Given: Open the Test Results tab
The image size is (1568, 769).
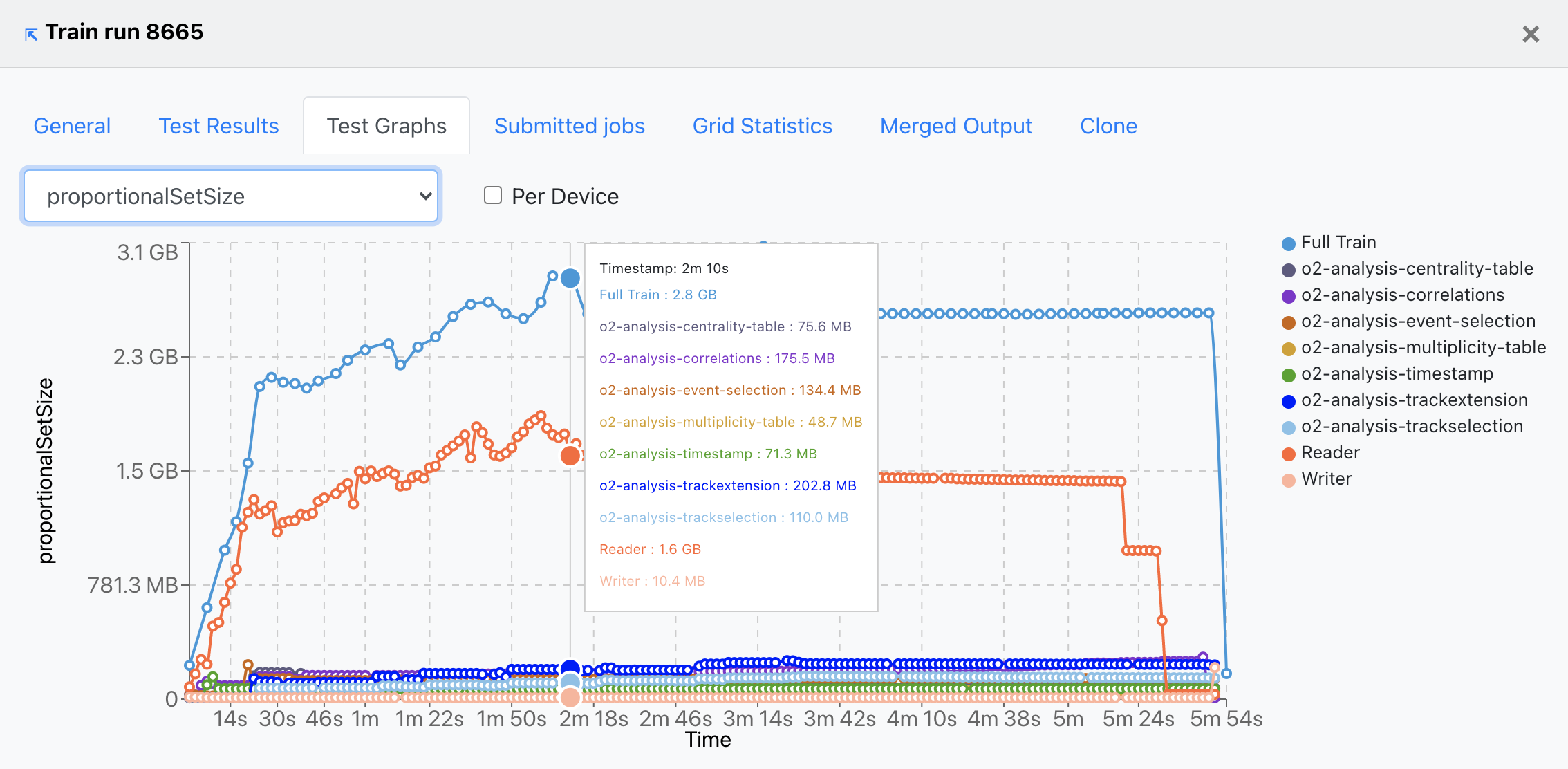Looking at the screenshot, I should click(x=218, y=126).
